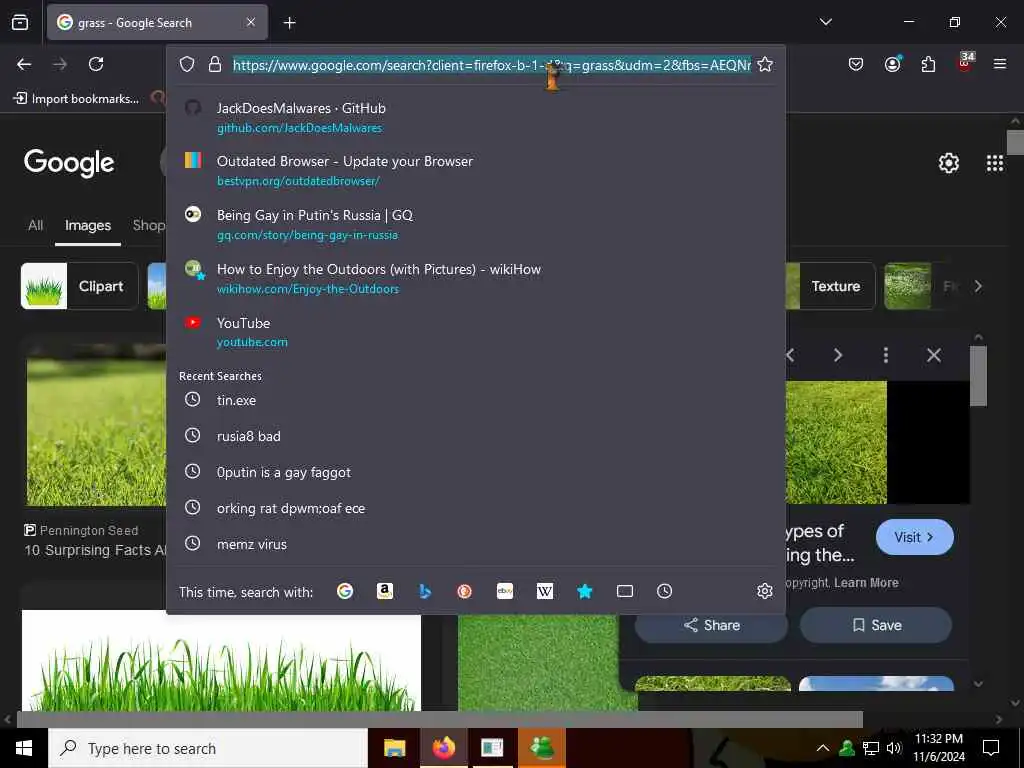Show hidden system tray icons
The image size is (1024, 768).
coord(823,748)
